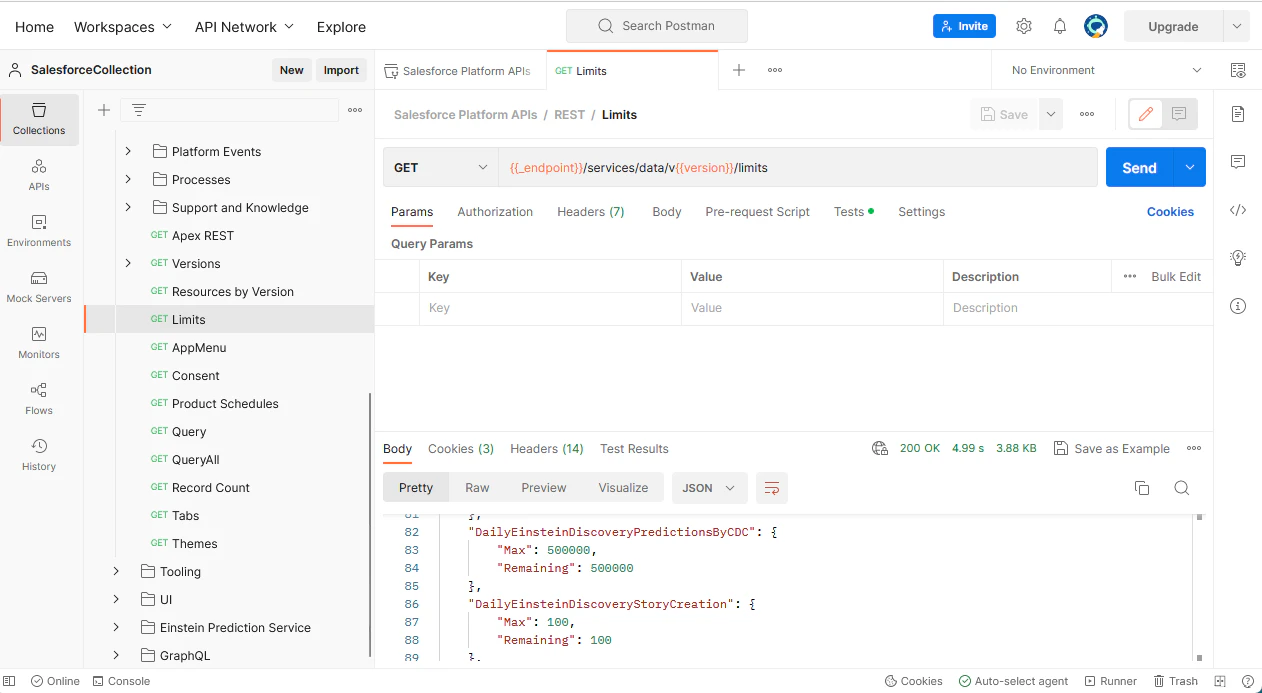Select the Raw response view

(x=477, y=488)
